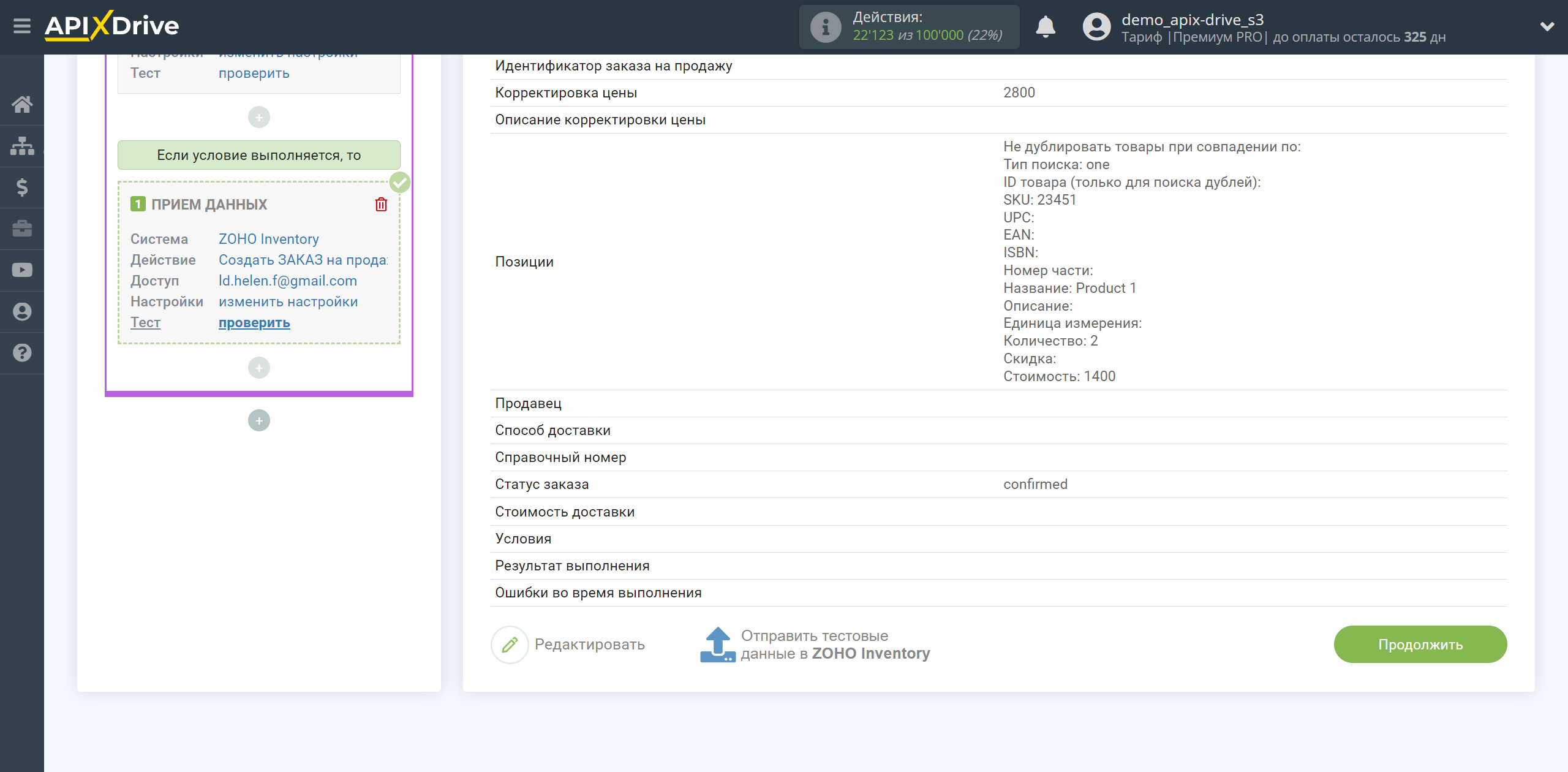This screenshot has width=1568, height=772.
Task: Open the Создать ЗАКАЗ на продажу action link
Action: click(x=303, y=260)
